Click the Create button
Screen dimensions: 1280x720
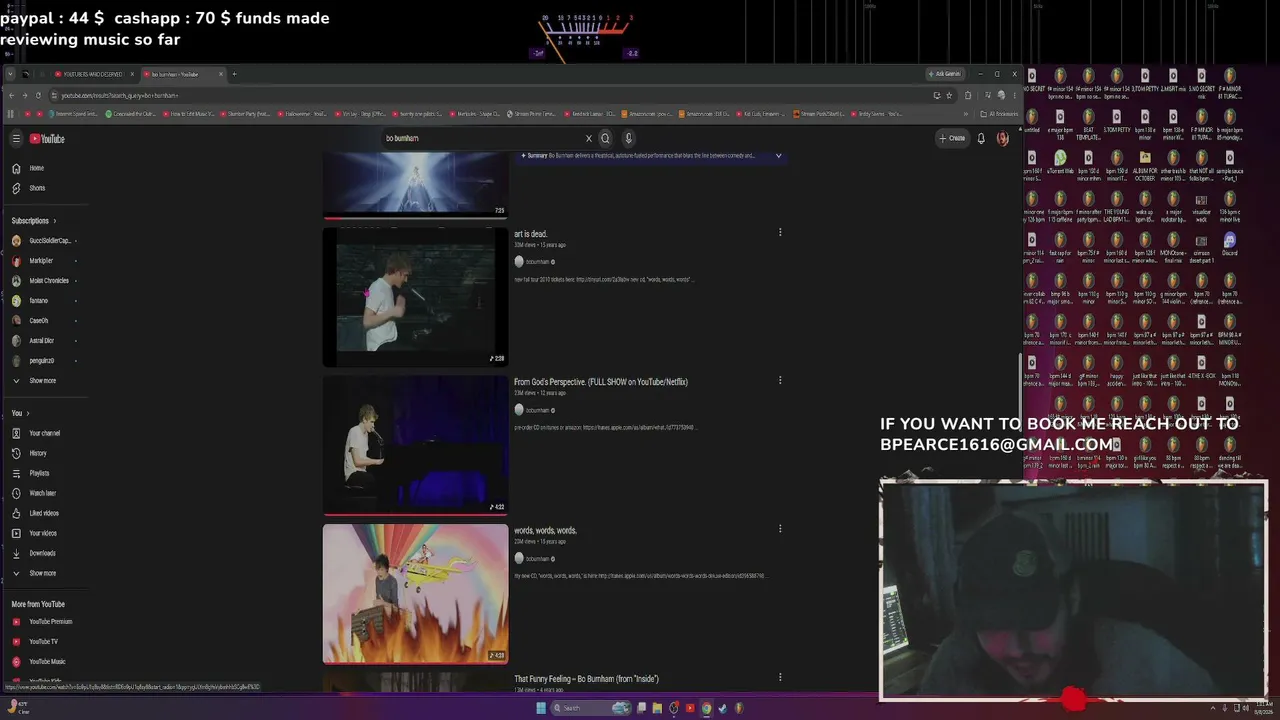(952, 139)
